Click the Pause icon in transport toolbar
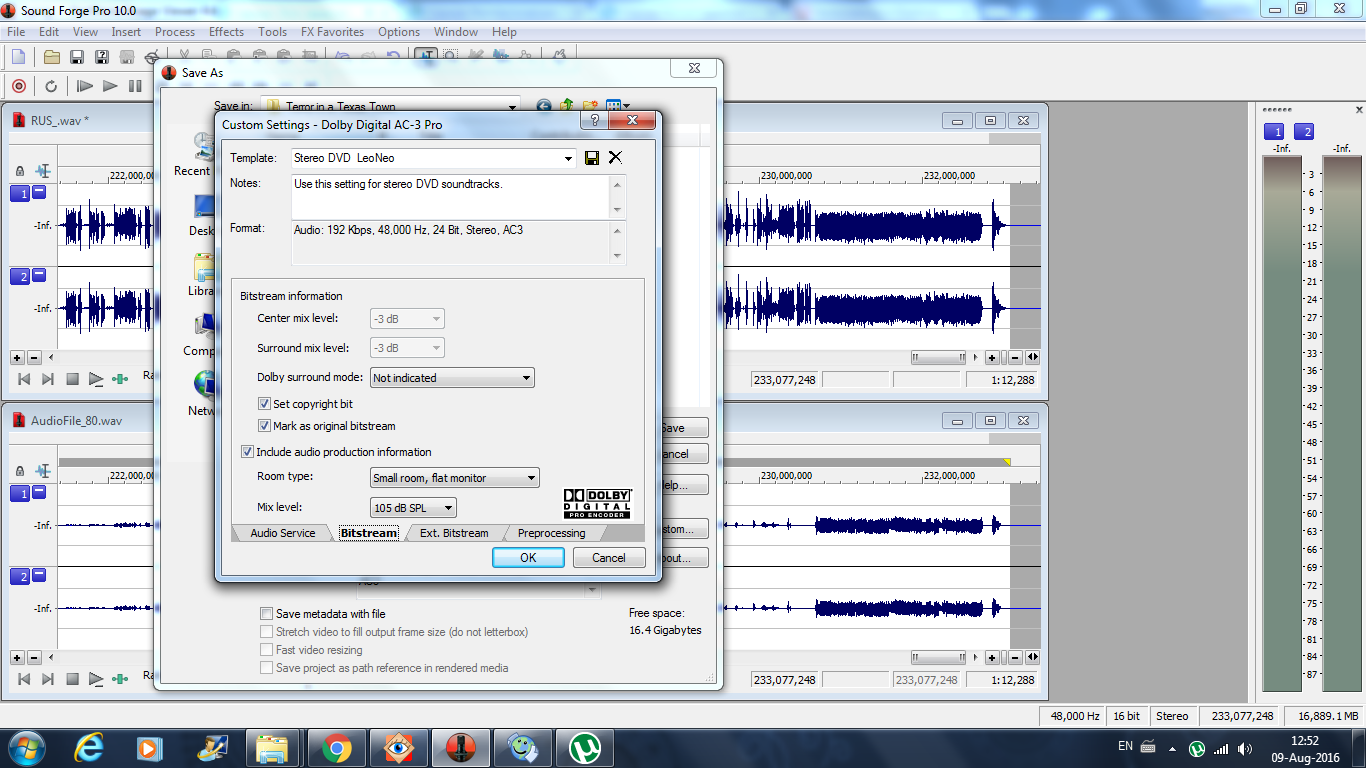The width and height of the screenshot is (1366, 768). 135,86
